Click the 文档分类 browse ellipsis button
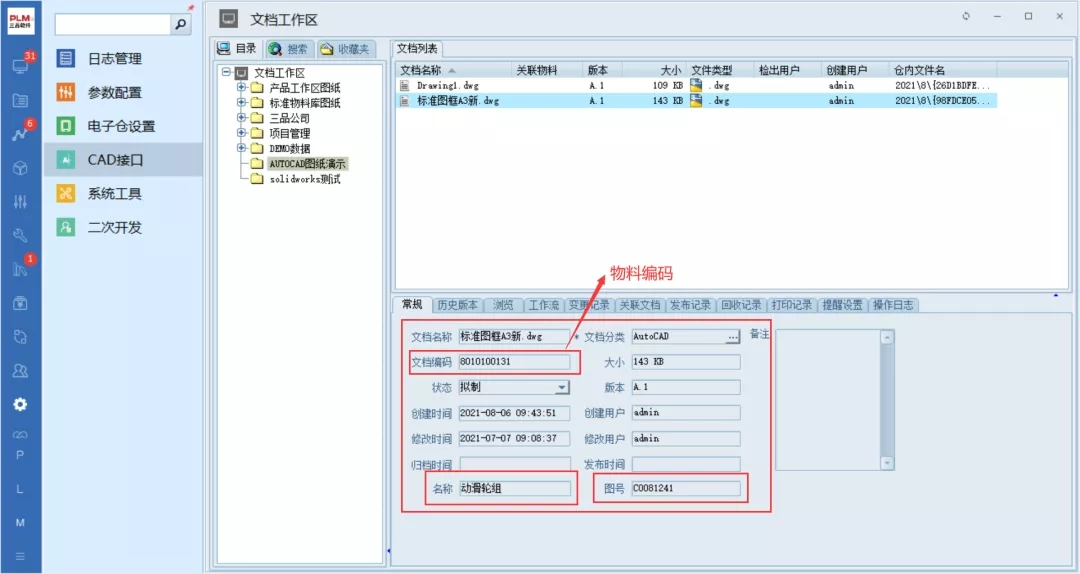Screen dimensions: 1080x574 tap(733, 337)
